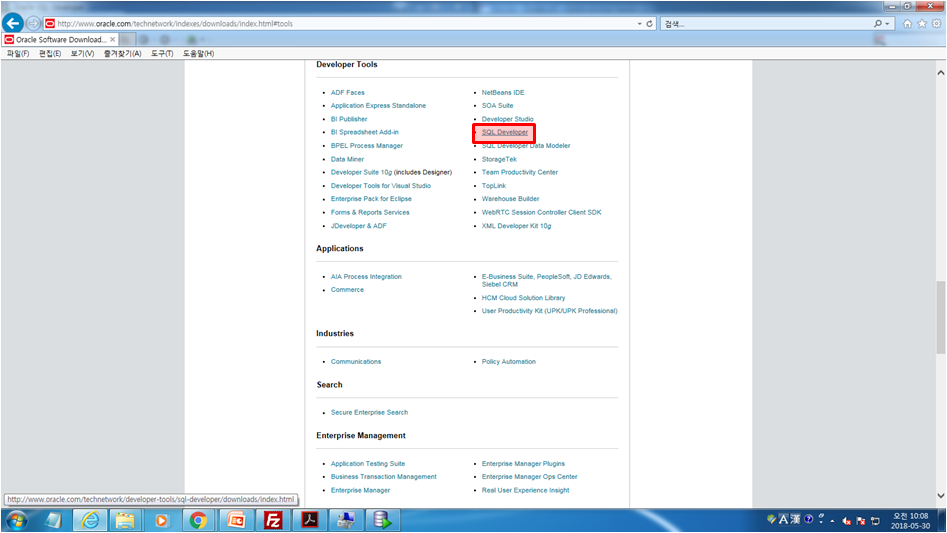Open Developer Suite 10g link
Screen dimensions: 947x533
point(361,172)
